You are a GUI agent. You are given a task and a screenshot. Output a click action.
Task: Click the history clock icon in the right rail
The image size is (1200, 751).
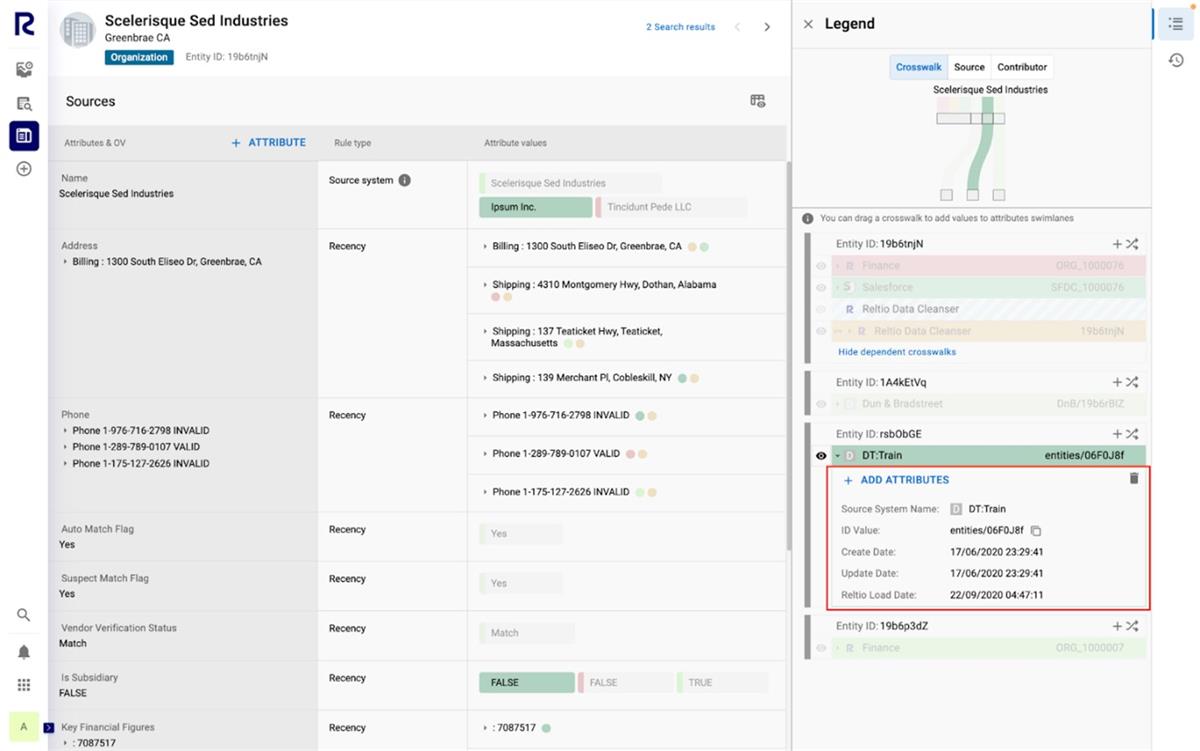pyautogui.click(x=1176, y=60)
